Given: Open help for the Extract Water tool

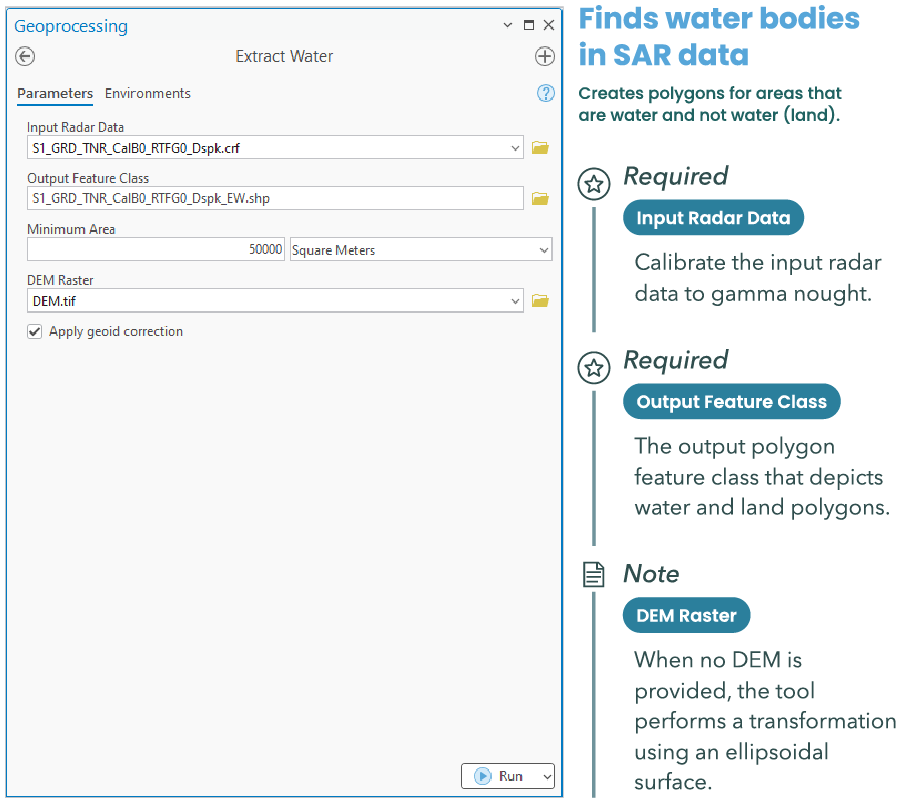Looking at the screenshot, I should (x=545, y=93).
